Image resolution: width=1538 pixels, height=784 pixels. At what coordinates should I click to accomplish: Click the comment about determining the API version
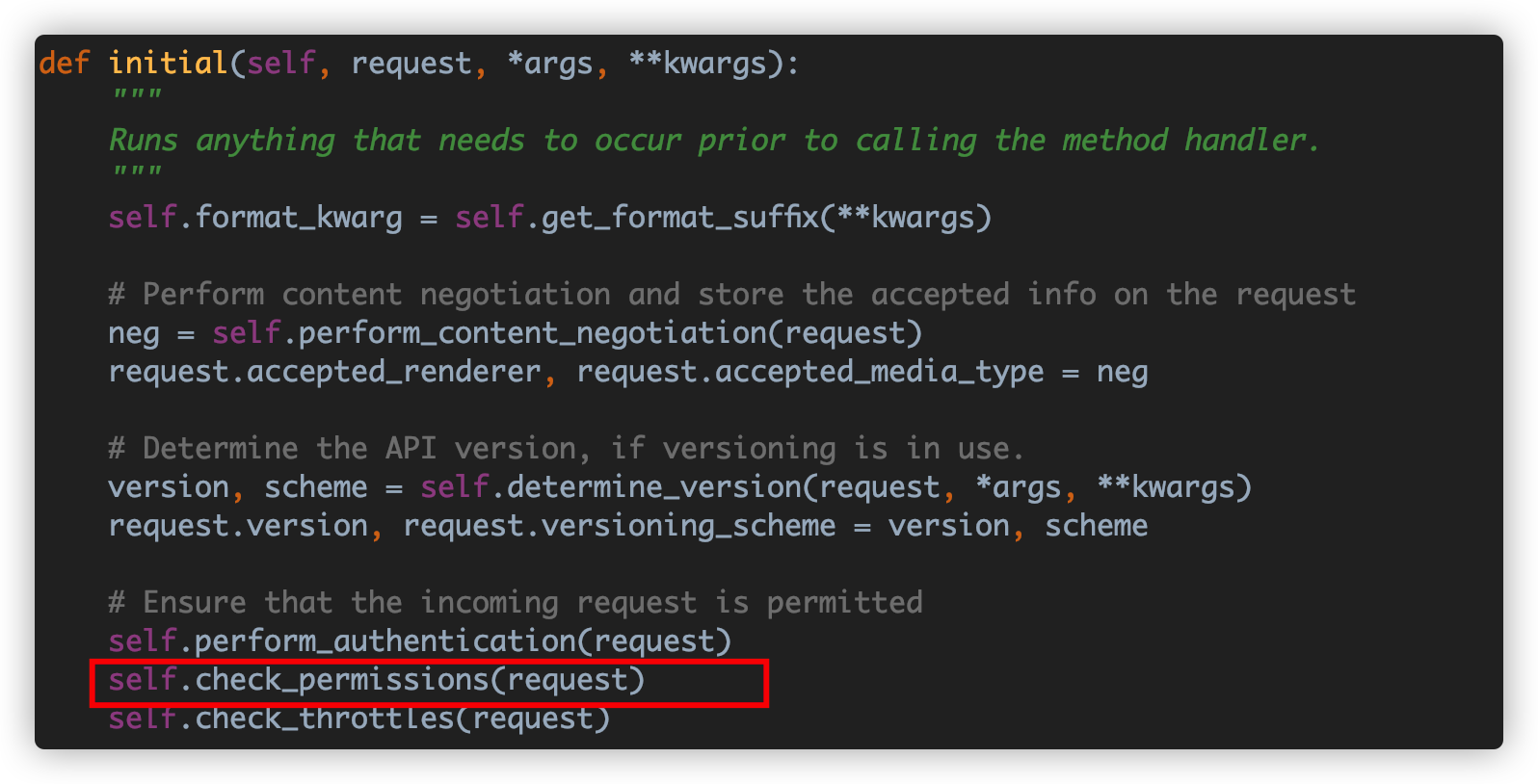pyautogui.click(x=566, y=449)
